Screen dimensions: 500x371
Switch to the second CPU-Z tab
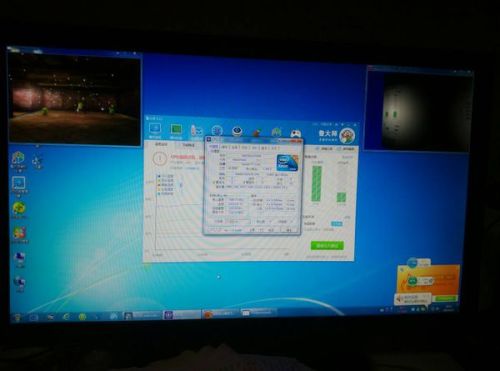click(224, 147)
